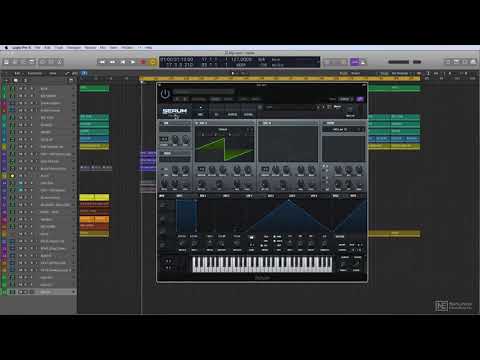This screenshot has width=480, height=360.
Task: Enable the SUB oscillator toggle
Action: click(x=162, y=123)
